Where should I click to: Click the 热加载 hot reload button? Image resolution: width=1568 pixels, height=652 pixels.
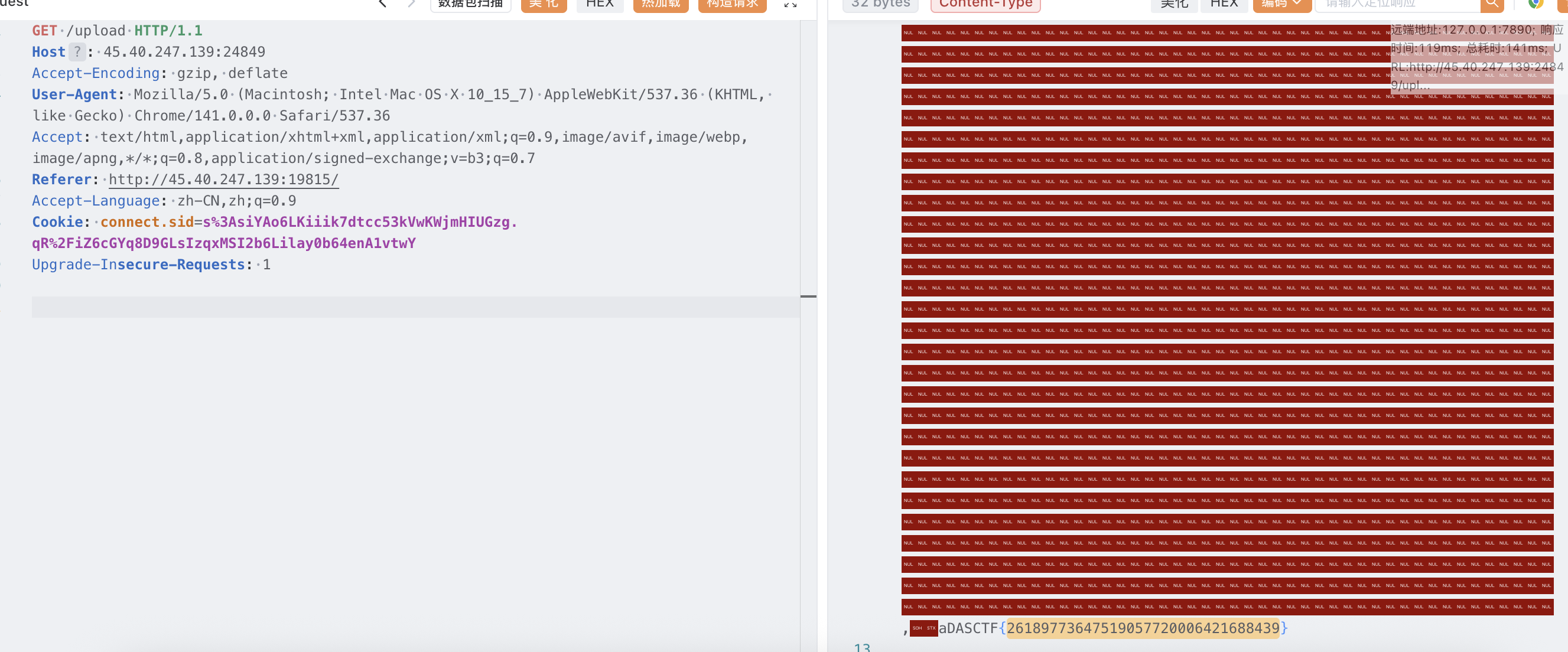tap(661, 4)
